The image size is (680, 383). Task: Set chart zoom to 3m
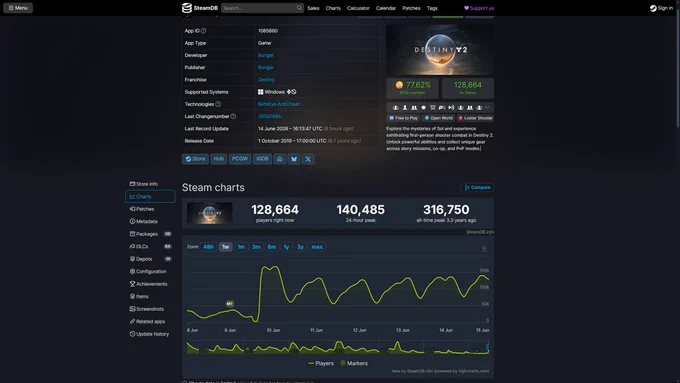pyautogui.click(x=256, y=247)
